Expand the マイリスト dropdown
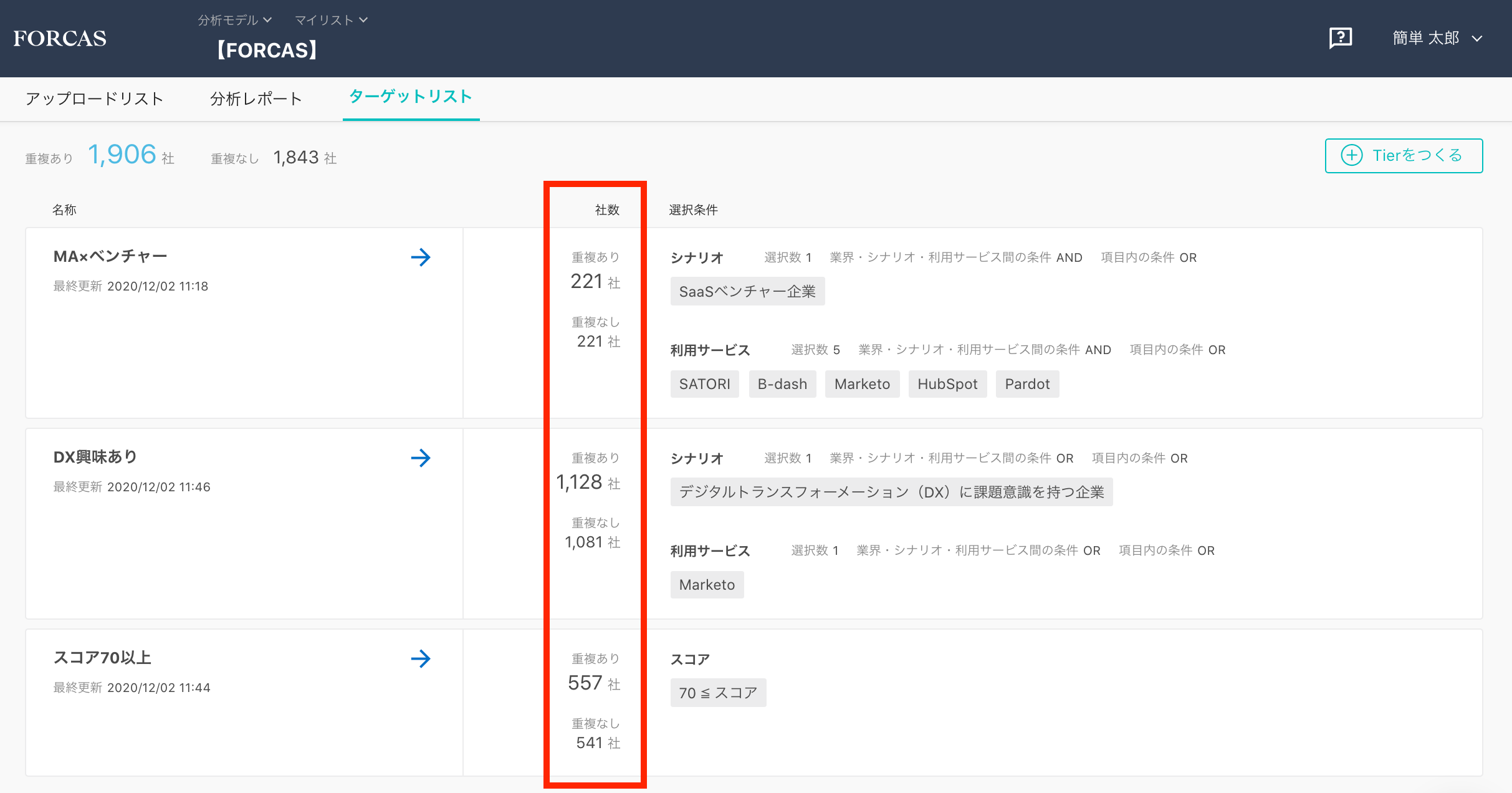Viewport: 1512px width, 793px height. point(331,20)
